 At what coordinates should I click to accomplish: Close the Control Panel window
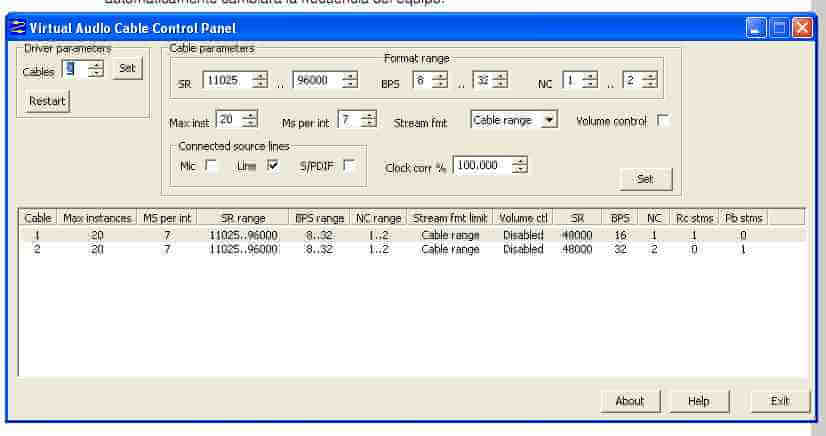(x=802, y=27)
